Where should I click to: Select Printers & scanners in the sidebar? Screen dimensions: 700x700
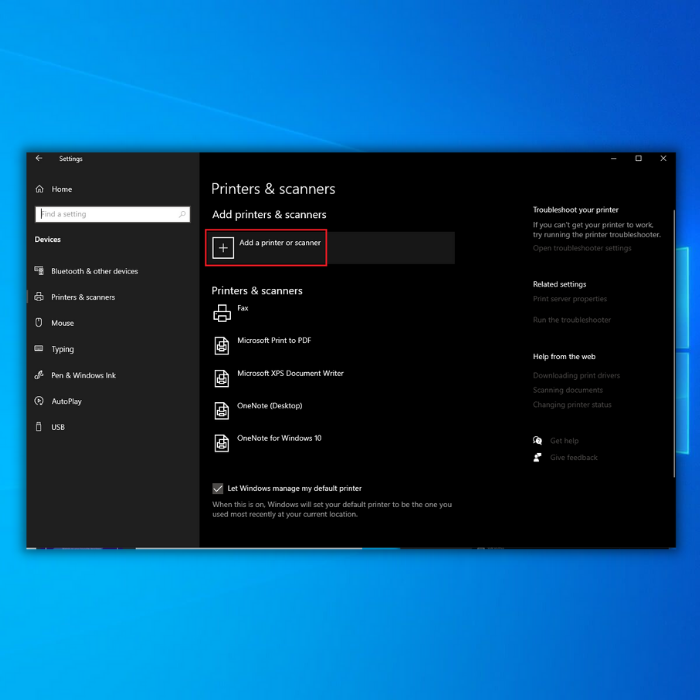83,297
